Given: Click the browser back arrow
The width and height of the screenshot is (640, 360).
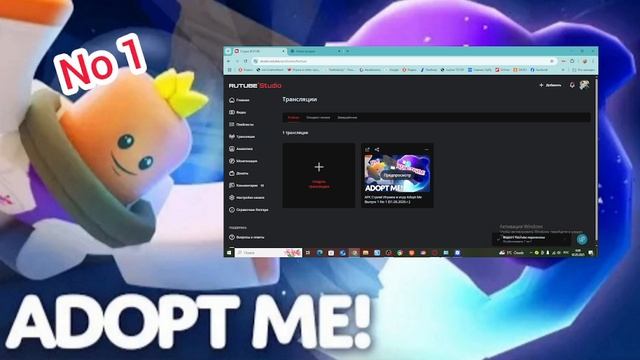Looking at the screenshot, I should click(x=229, y=61).
